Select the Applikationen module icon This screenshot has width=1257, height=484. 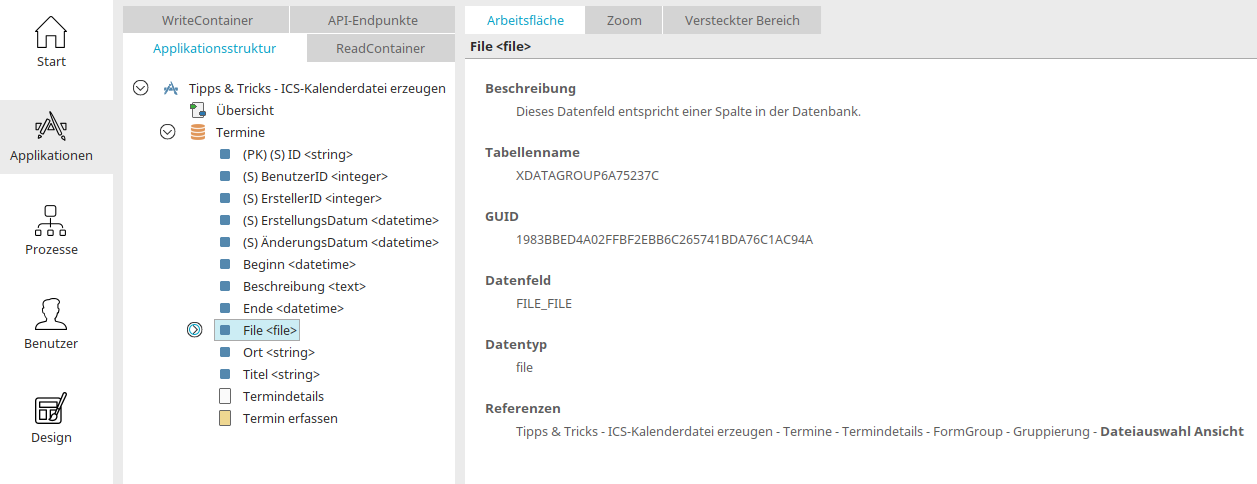[x=51, y=127]
